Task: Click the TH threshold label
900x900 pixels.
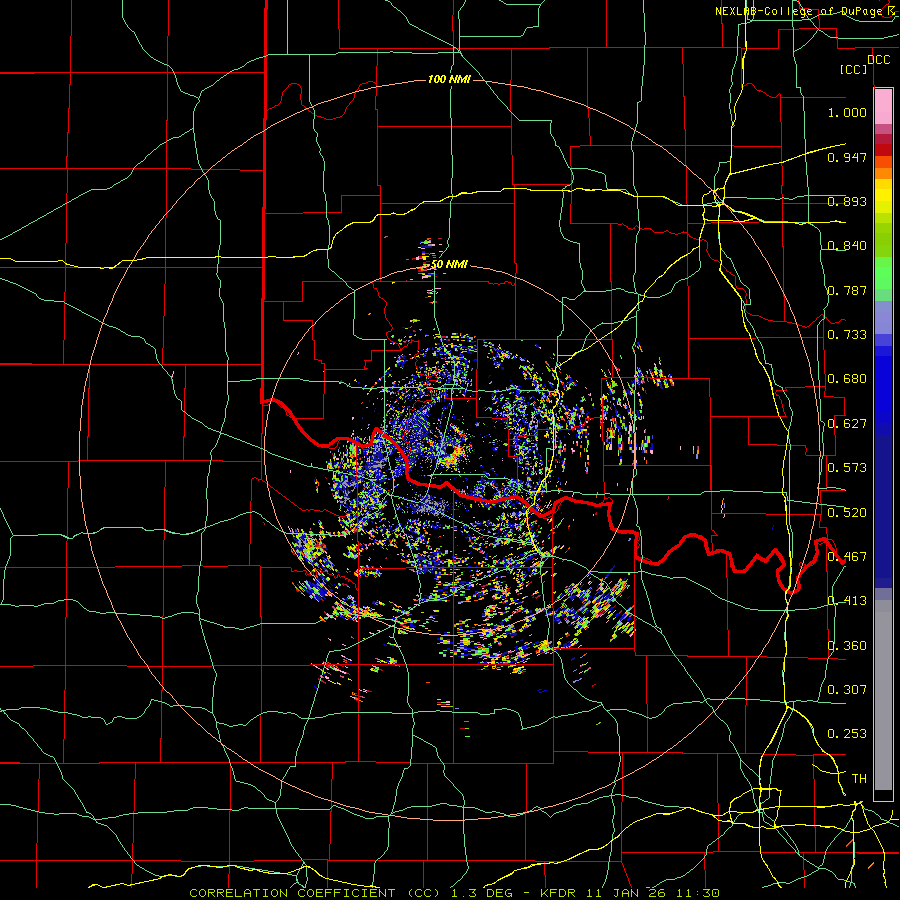Action: [x=859, y=779]
